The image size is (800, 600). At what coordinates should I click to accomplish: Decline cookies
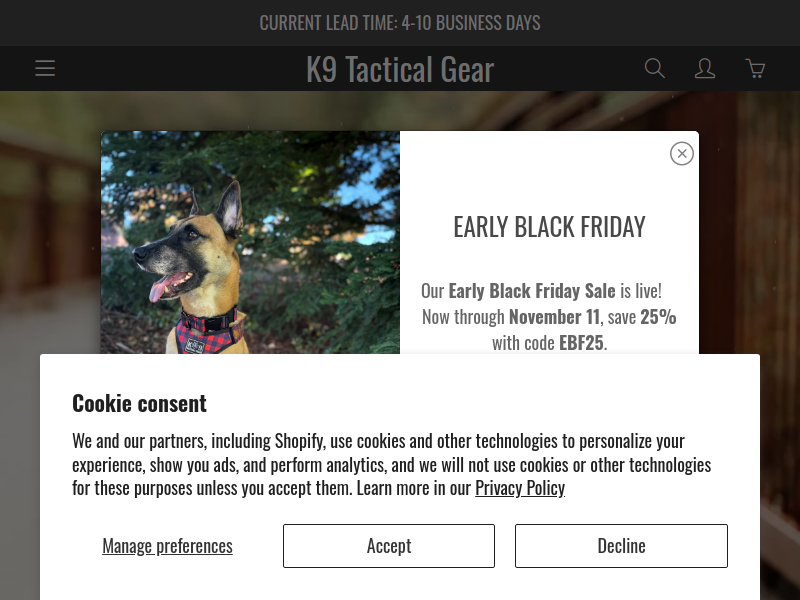[621, 546]
